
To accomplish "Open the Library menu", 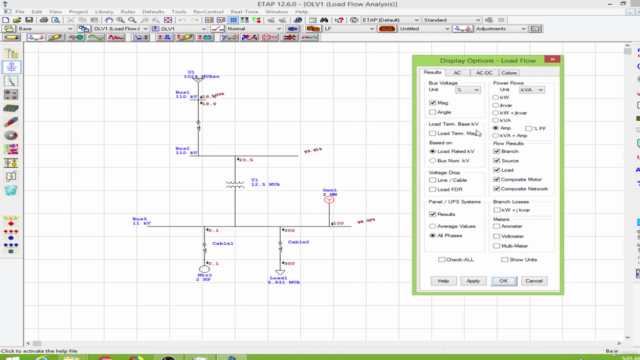I will [104, 12].
